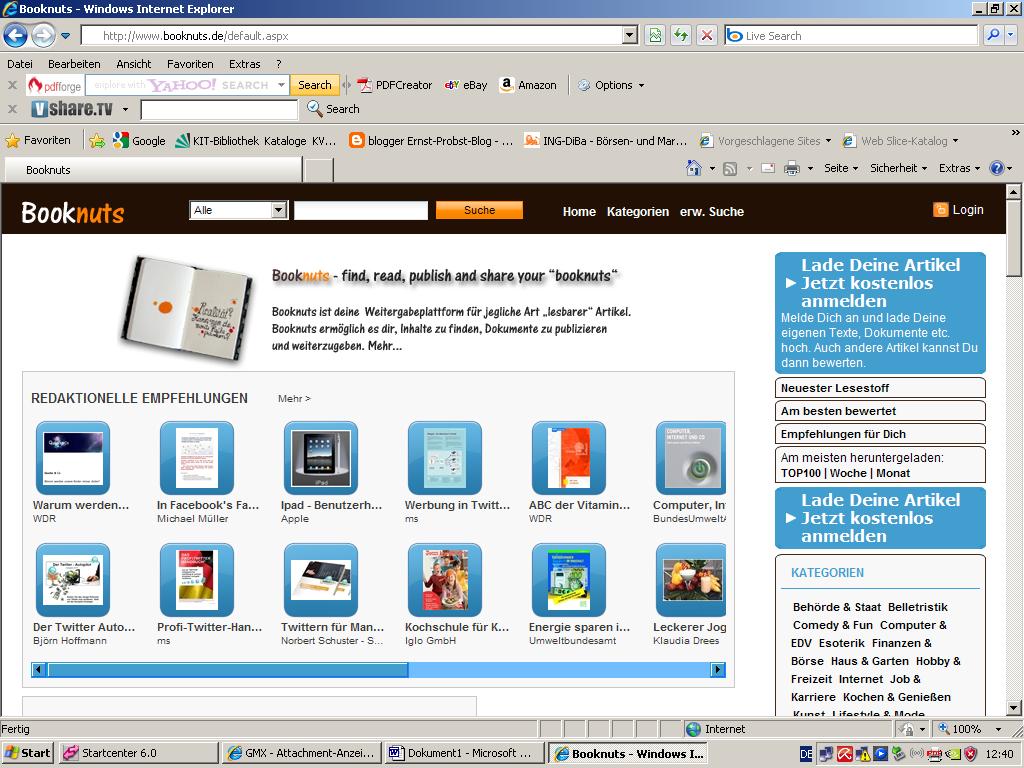
Task: Click the Am besten bewertet button
Action: click(x=880, y=411)
